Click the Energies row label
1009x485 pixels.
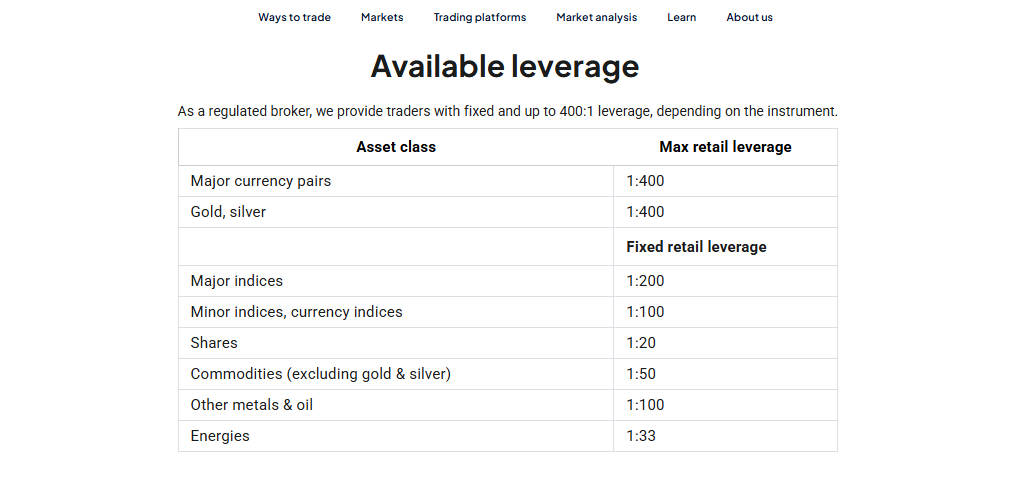point(219,435)
